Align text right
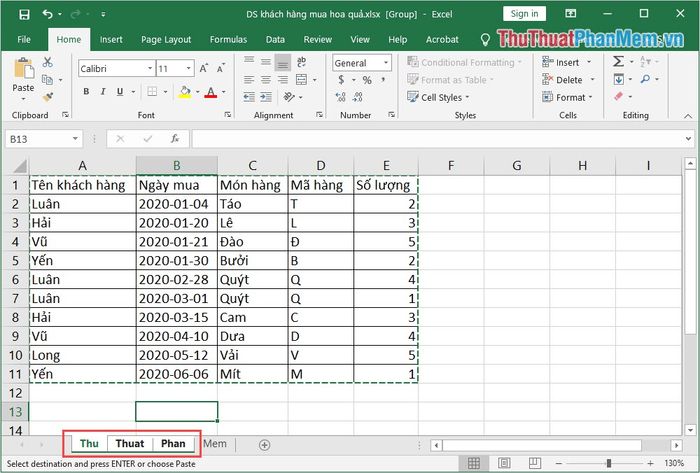The height and width of the screenshot is (473, 700). coord(283,80)
